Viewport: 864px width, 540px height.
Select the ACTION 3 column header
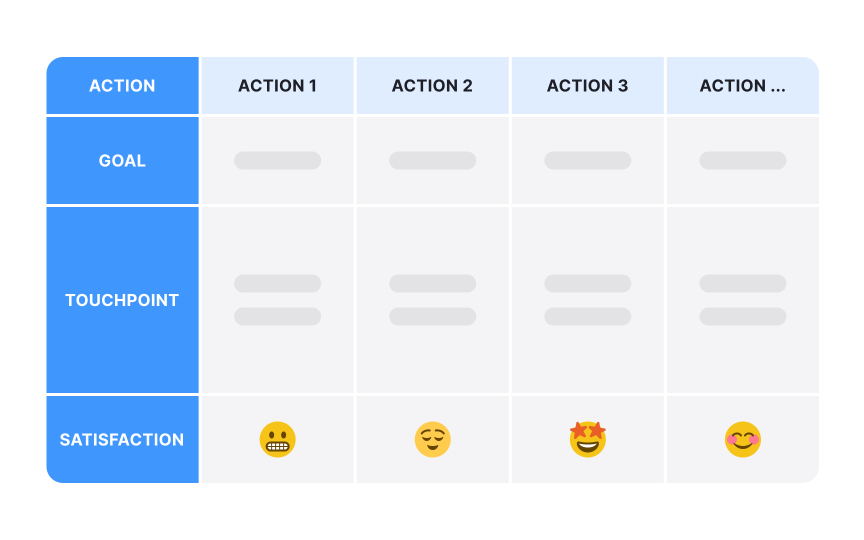tap(588, 85)
